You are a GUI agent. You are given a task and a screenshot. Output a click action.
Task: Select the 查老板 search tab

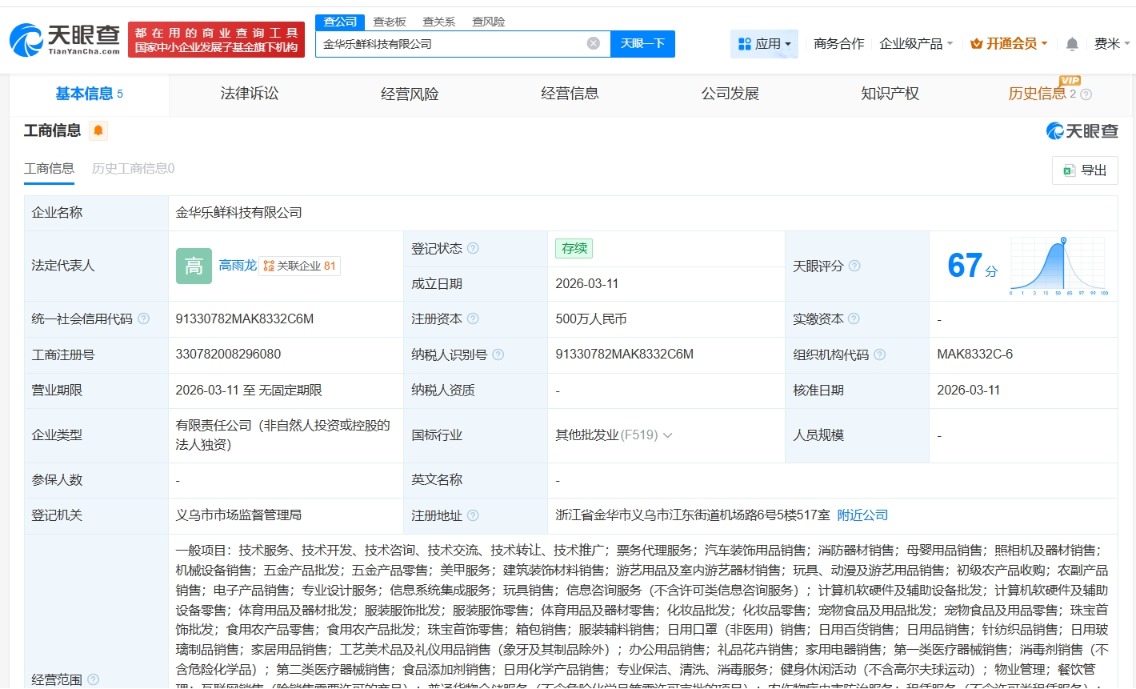(389, 21)
